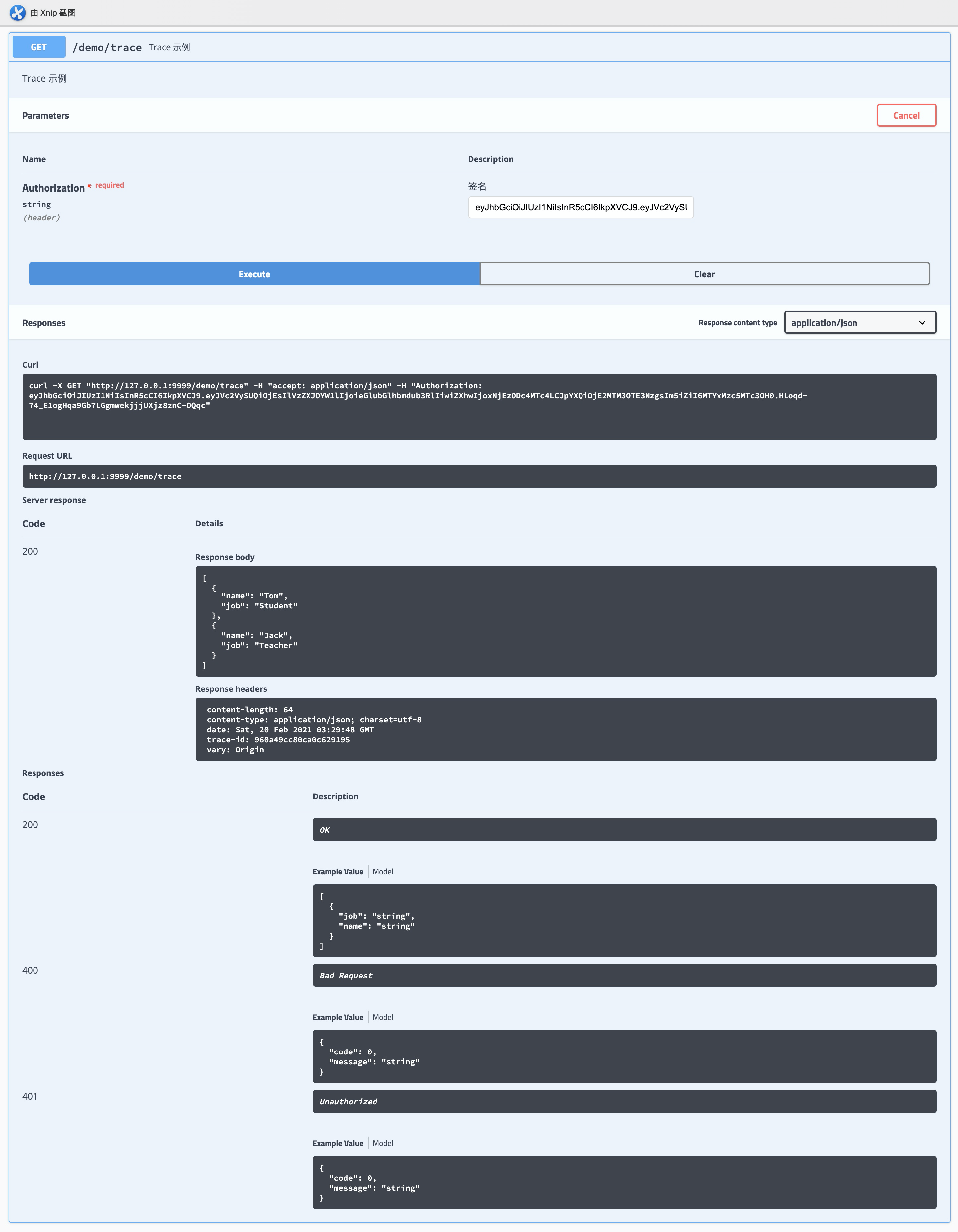Click the Response body JSON block

point(565,620)
